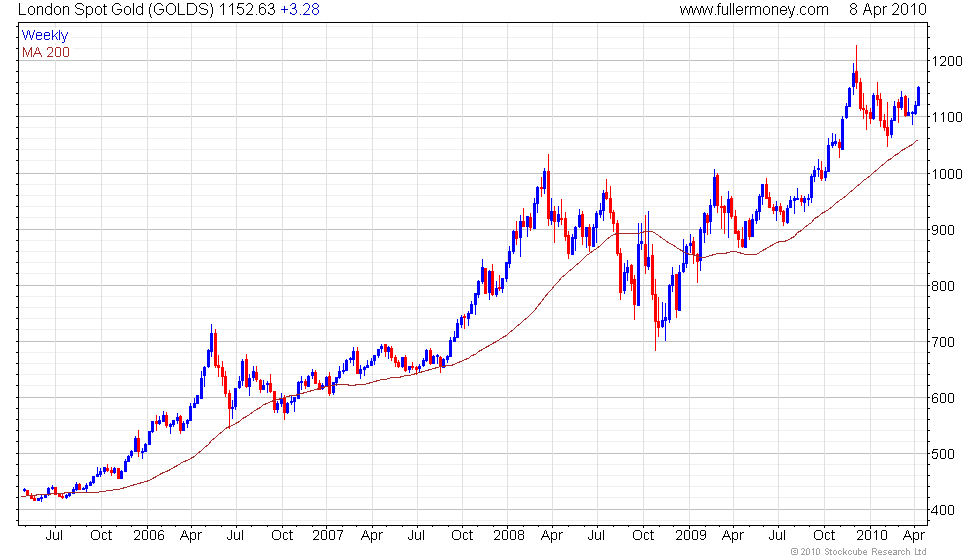Click the 8 Apr 2010 date label
980x560 pixels.
(888, 10)
